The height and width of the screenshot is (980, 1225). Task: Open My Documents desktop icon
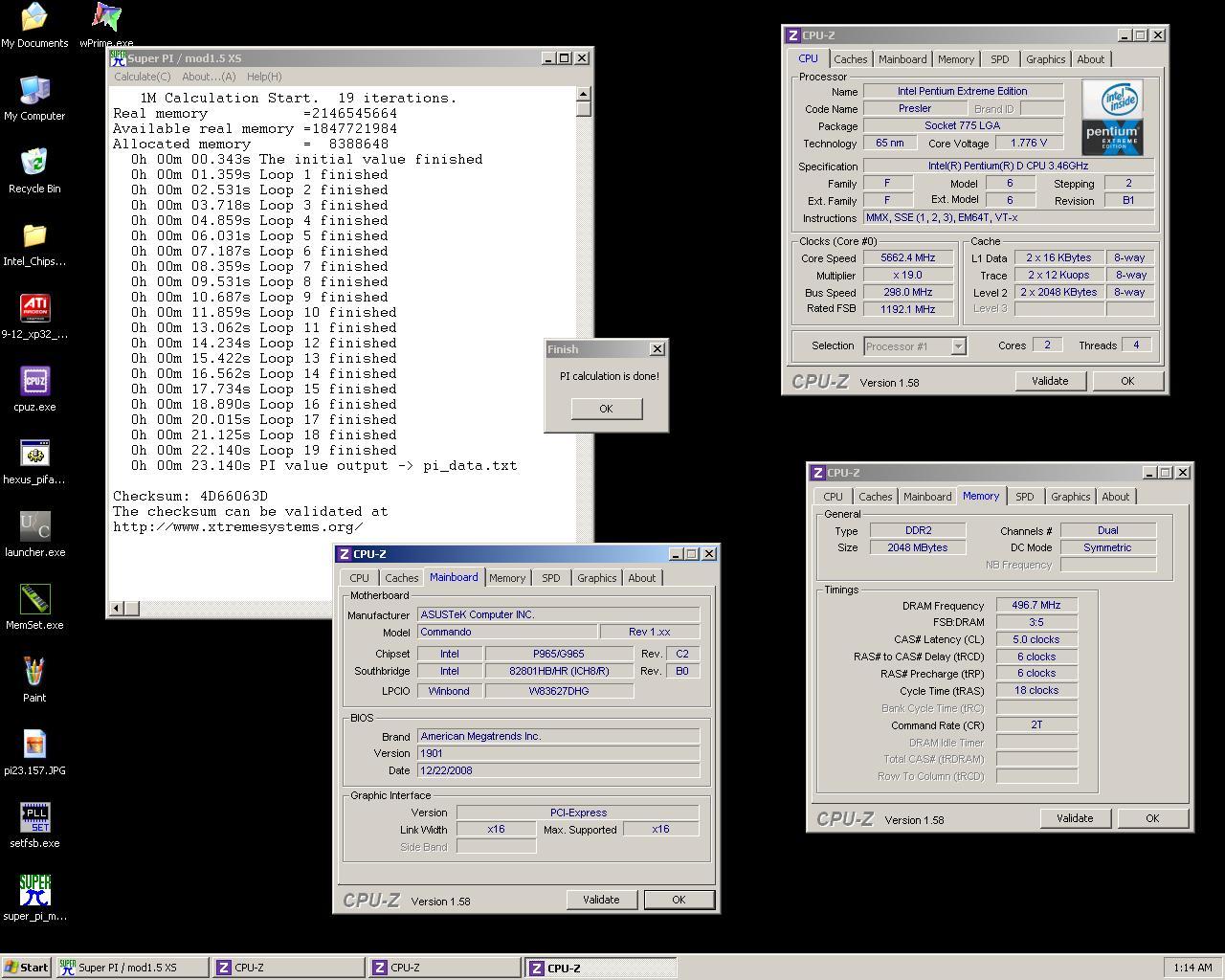point(34,24)
